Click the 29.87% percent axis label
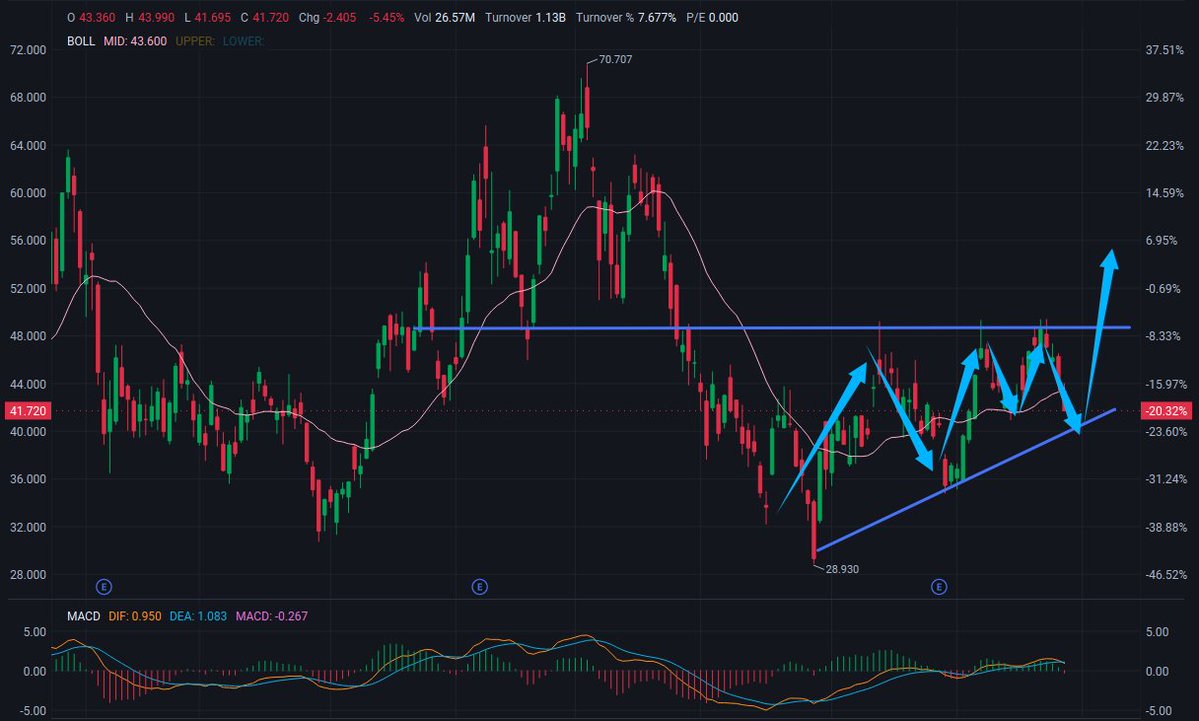Image resolution: width=1199 pixels, height=721 pixels. coord(1165,98)
